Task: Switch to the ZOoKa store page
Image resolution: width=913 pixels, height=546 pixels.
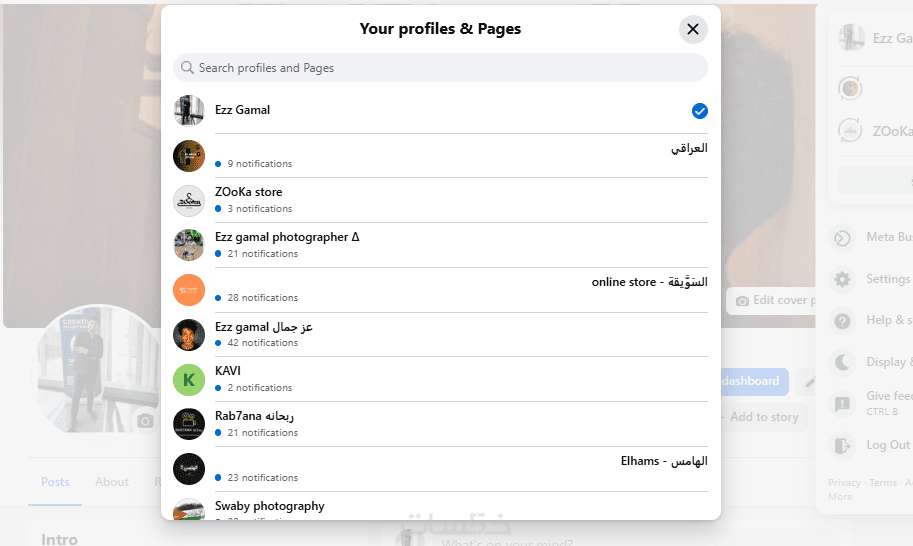Action: coord(248,192)
